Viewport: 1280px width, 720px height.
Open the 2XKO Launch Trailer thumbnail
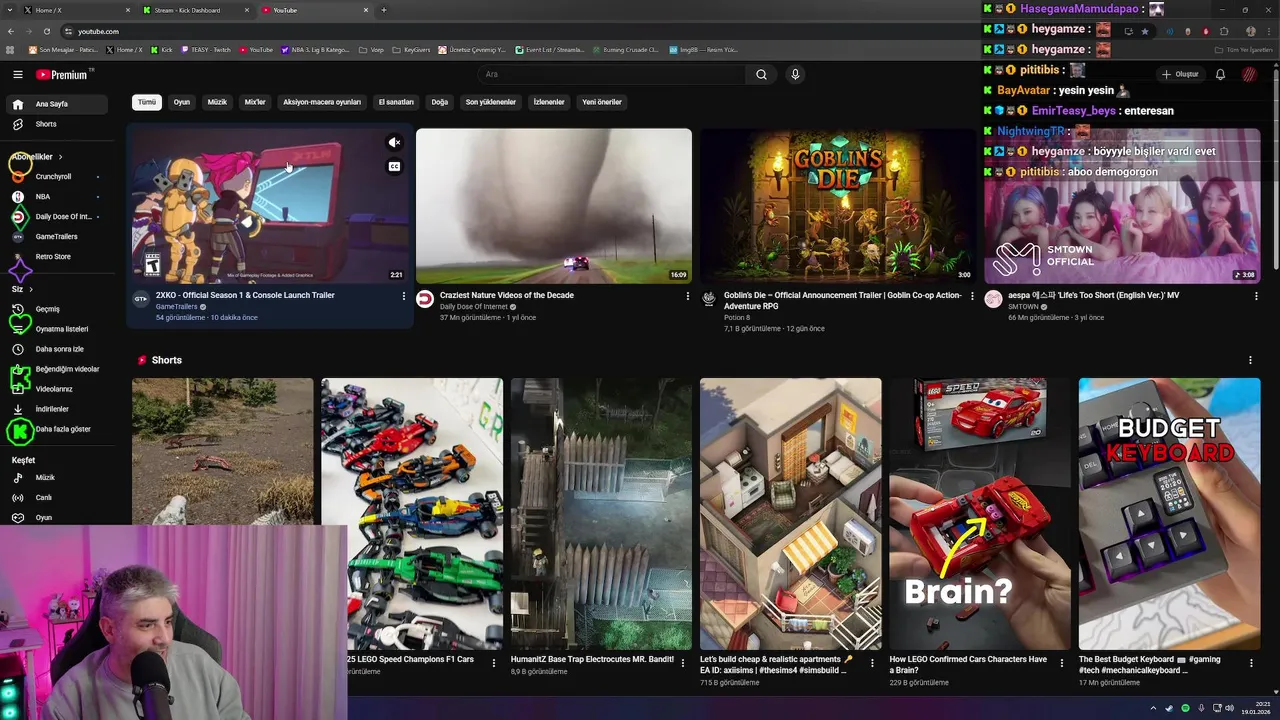[x=270, y=206]
